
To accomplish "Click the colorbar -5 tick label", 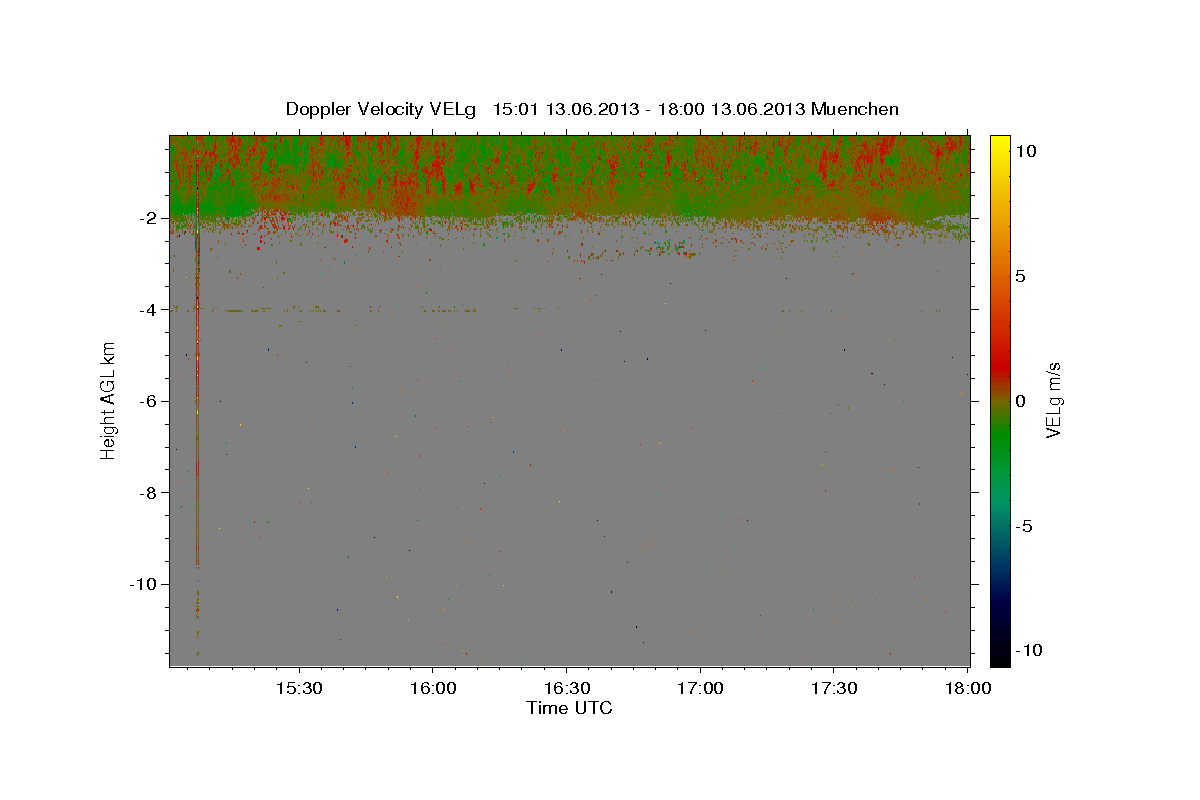I will (x=1024, y=526).
